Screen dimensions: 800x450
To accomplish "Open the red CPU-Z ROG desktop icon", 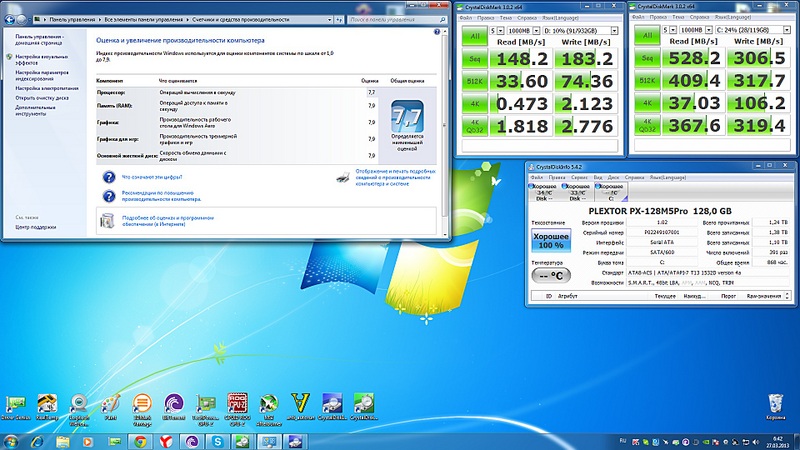I will [237, 409].
